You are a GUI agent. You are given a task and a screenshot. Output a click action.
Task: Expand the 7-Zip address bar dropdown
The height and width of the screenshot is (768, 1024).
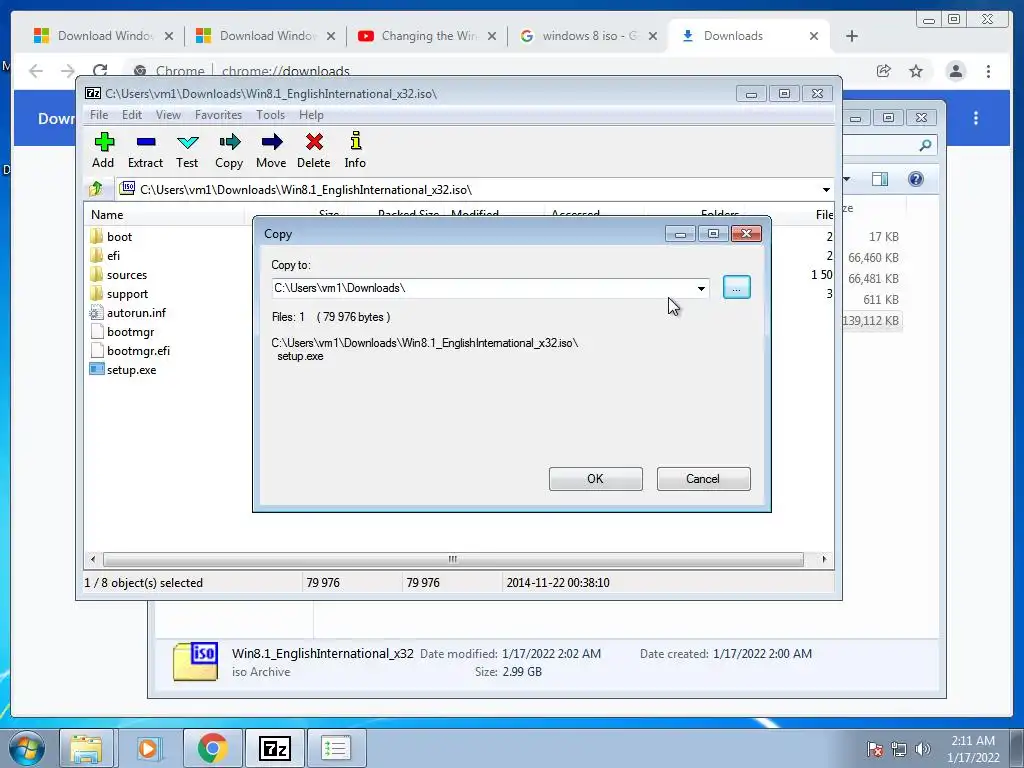tap(826, 190)
